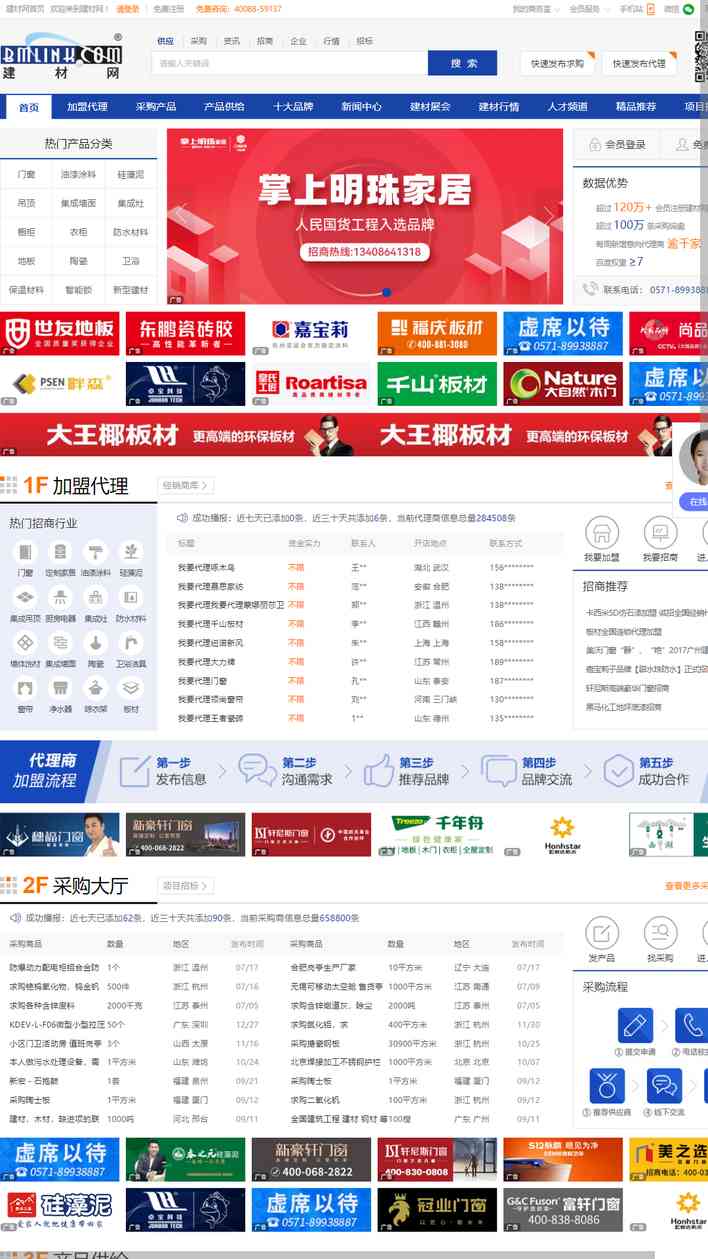Click 手机站 link in top bar
Viewport: 708px width, 1259px height.
(x=631, y=9)
